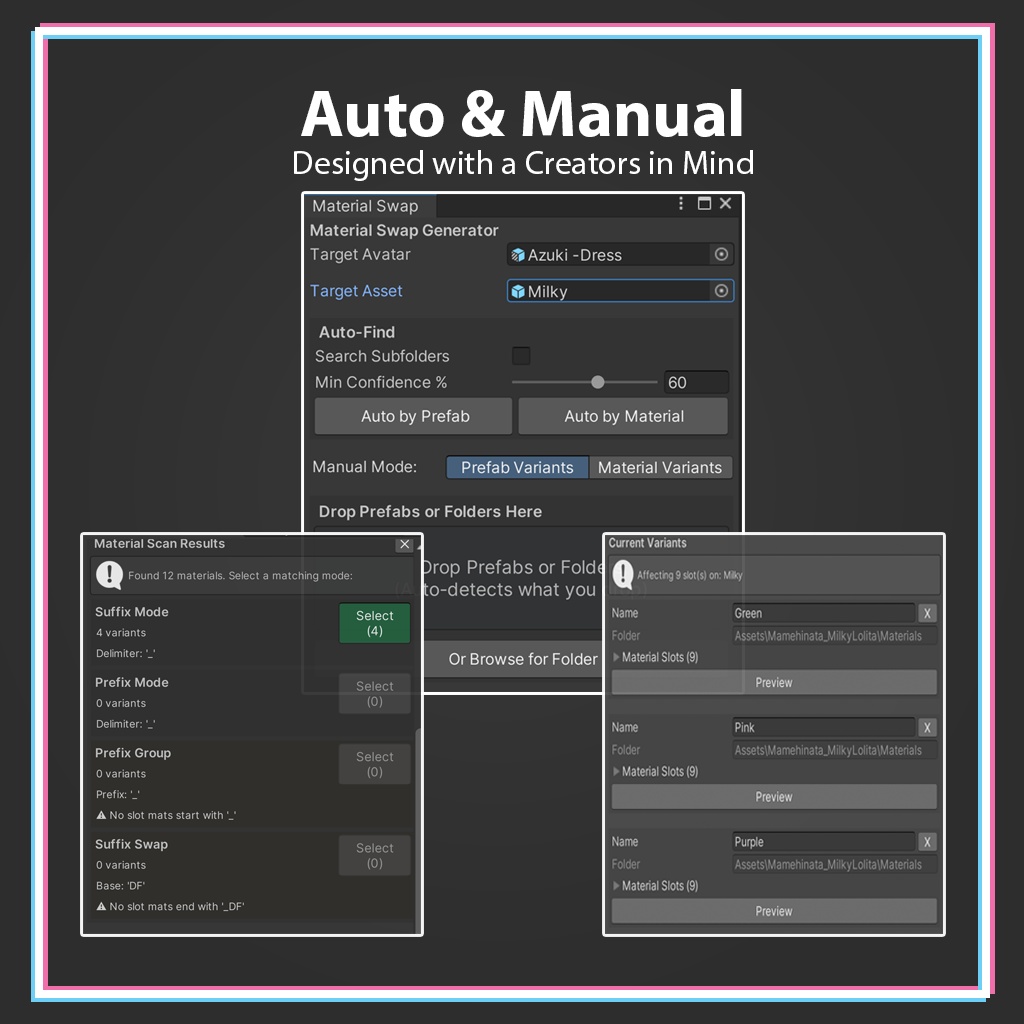Select the Suffix Mode with 4 variants
This screenshot has width=1024, height=1024.
tap(374, 622)
